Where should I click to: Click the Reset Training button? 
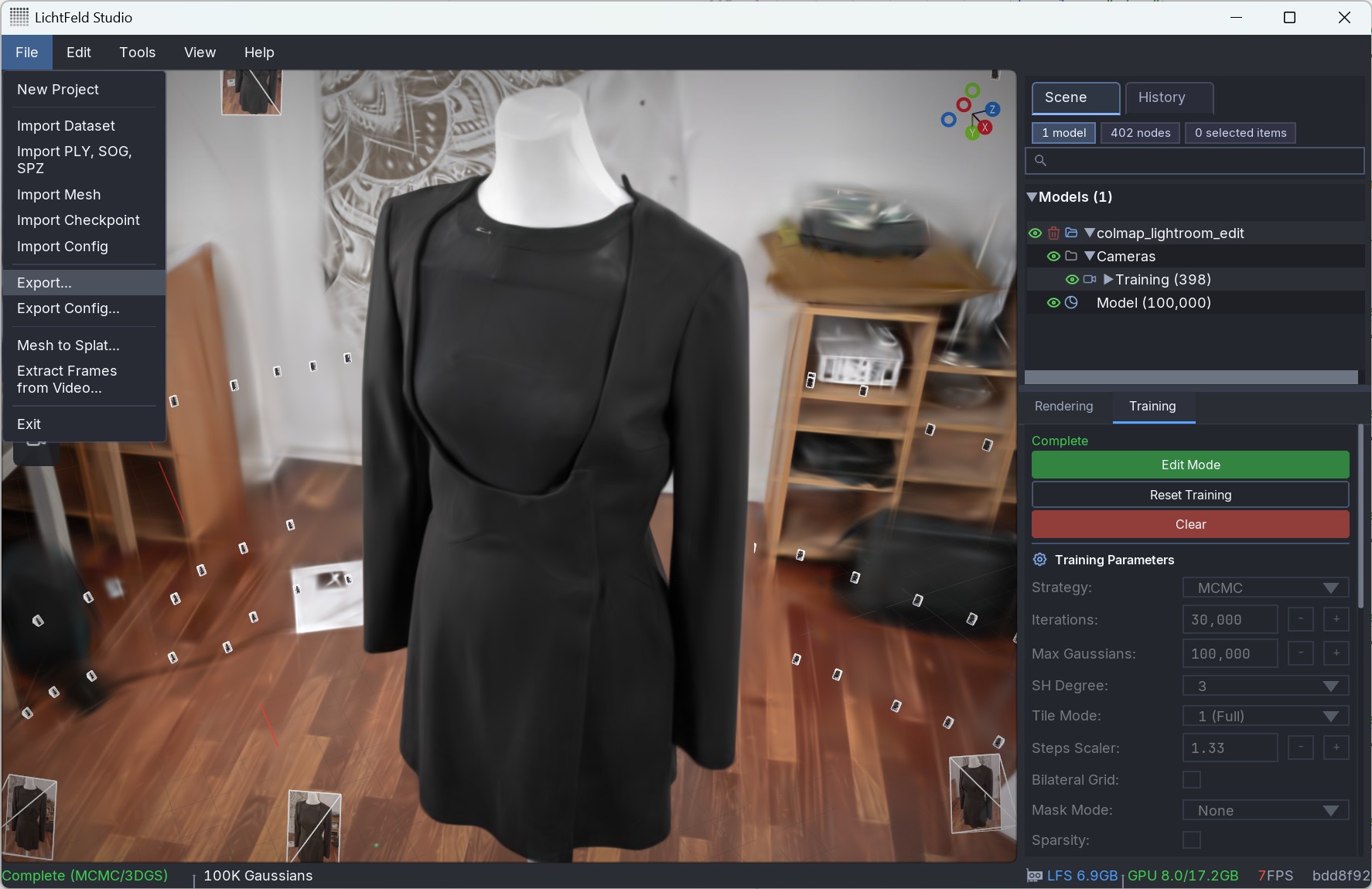tap(1189, 495)
